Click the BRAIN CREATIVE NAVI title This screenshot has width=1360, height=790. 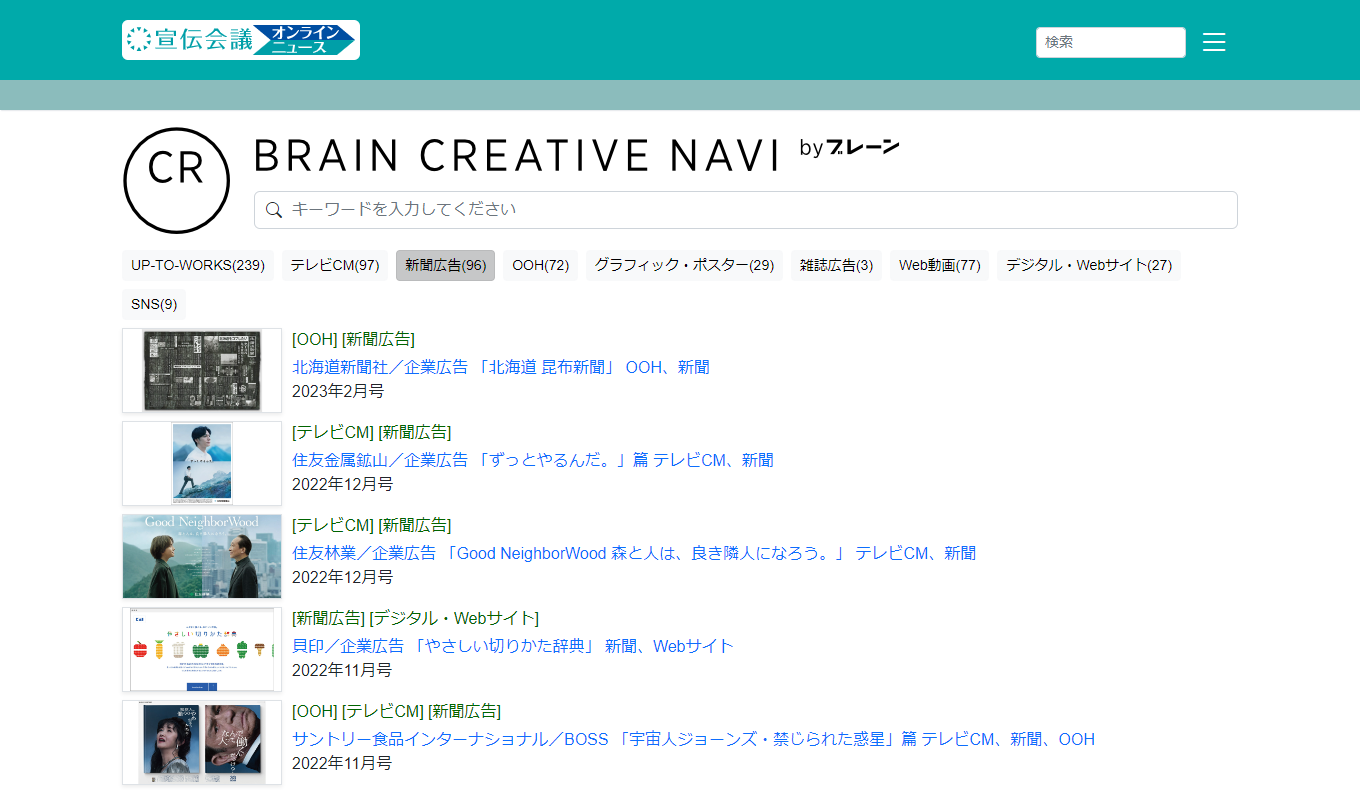coord(516,155)
